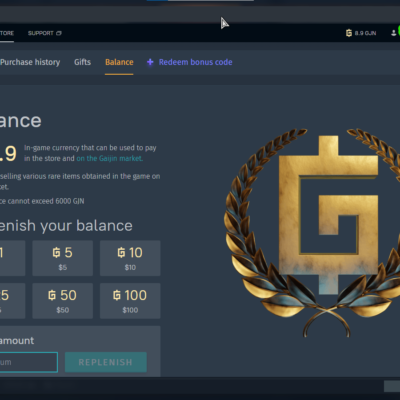Click the Redeem bonus code link
Image resolution: width=400 pixels, height=400 pixels.
click(195, 62)
